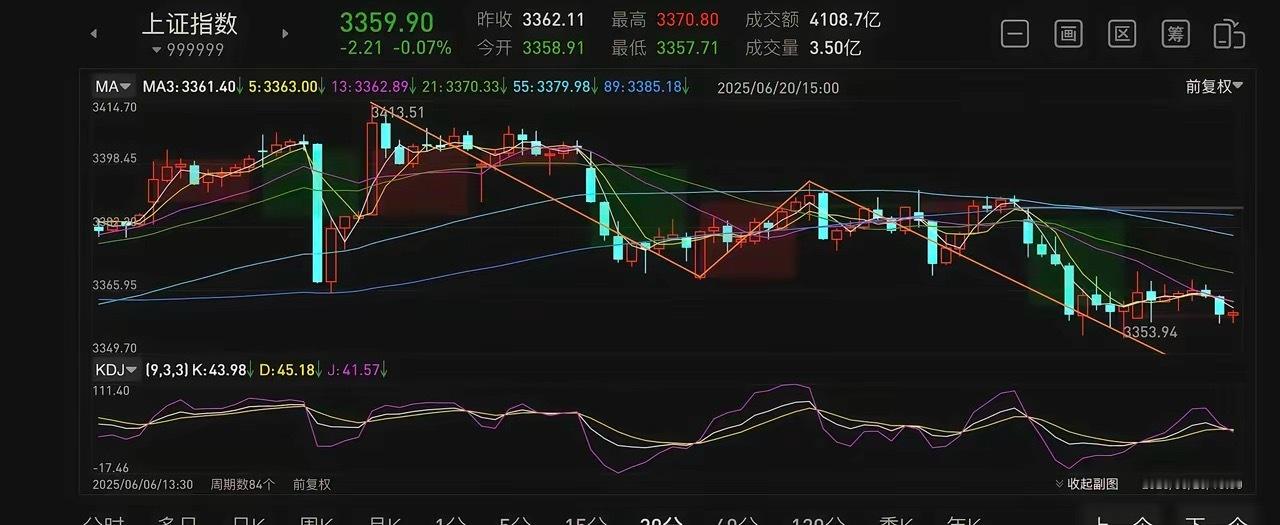Click the 昨收 3362.11 value
This screenshot has height=525, width=1280.
530,20
